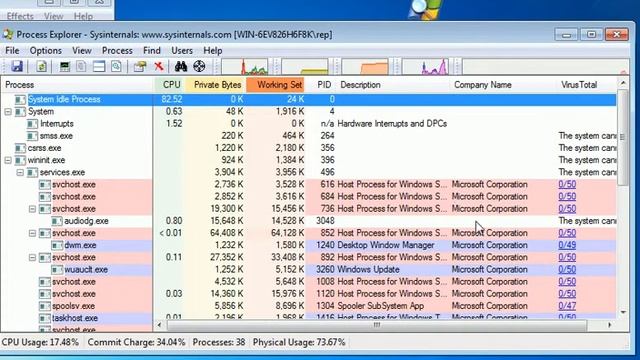Image resolution: width=640 pixels, height=360 pixels.
Task: Collapse svchost.exe PID 736 node
Action: click(32, 209)
